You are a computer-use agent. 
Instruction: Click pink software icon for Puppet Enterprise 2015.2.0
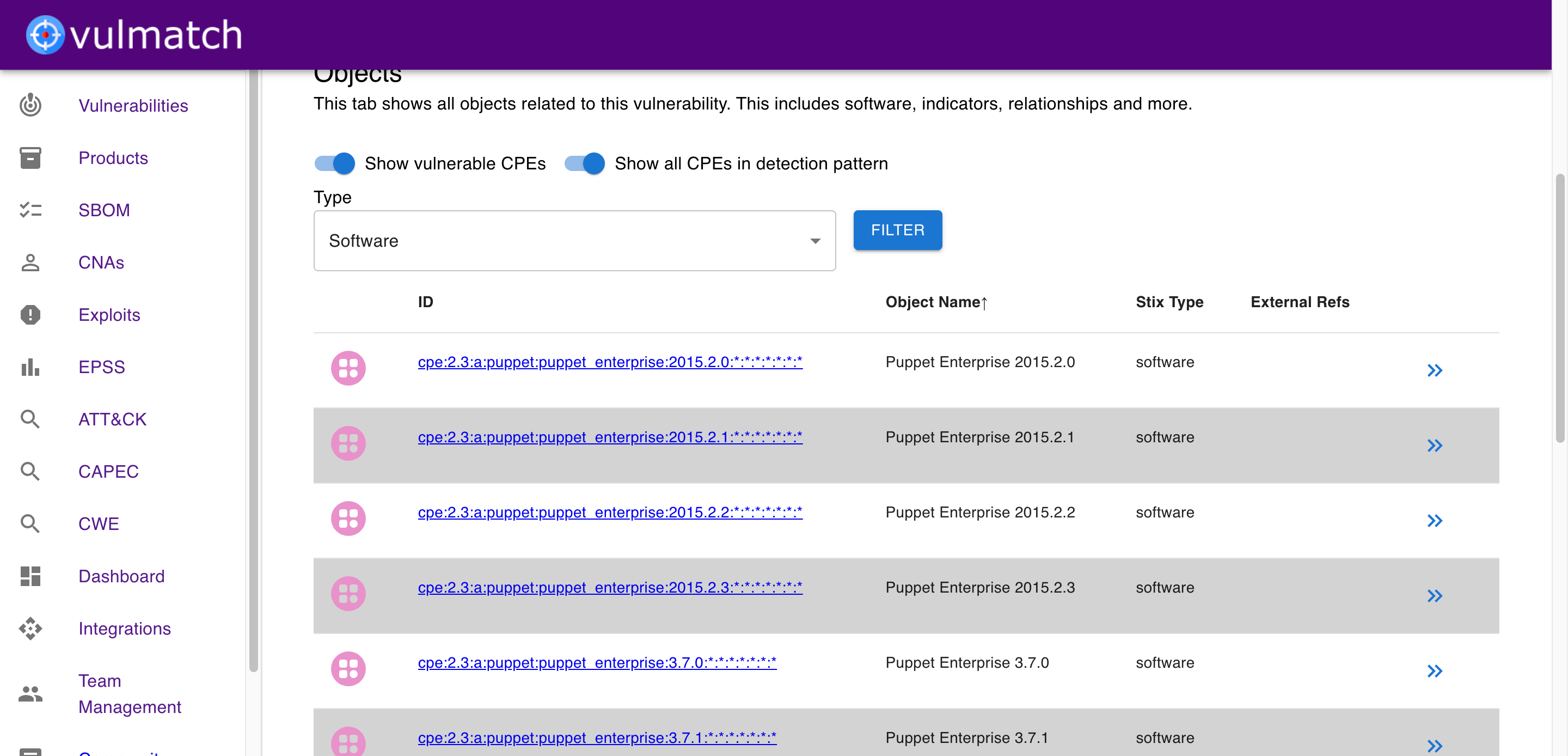point(348,368)
